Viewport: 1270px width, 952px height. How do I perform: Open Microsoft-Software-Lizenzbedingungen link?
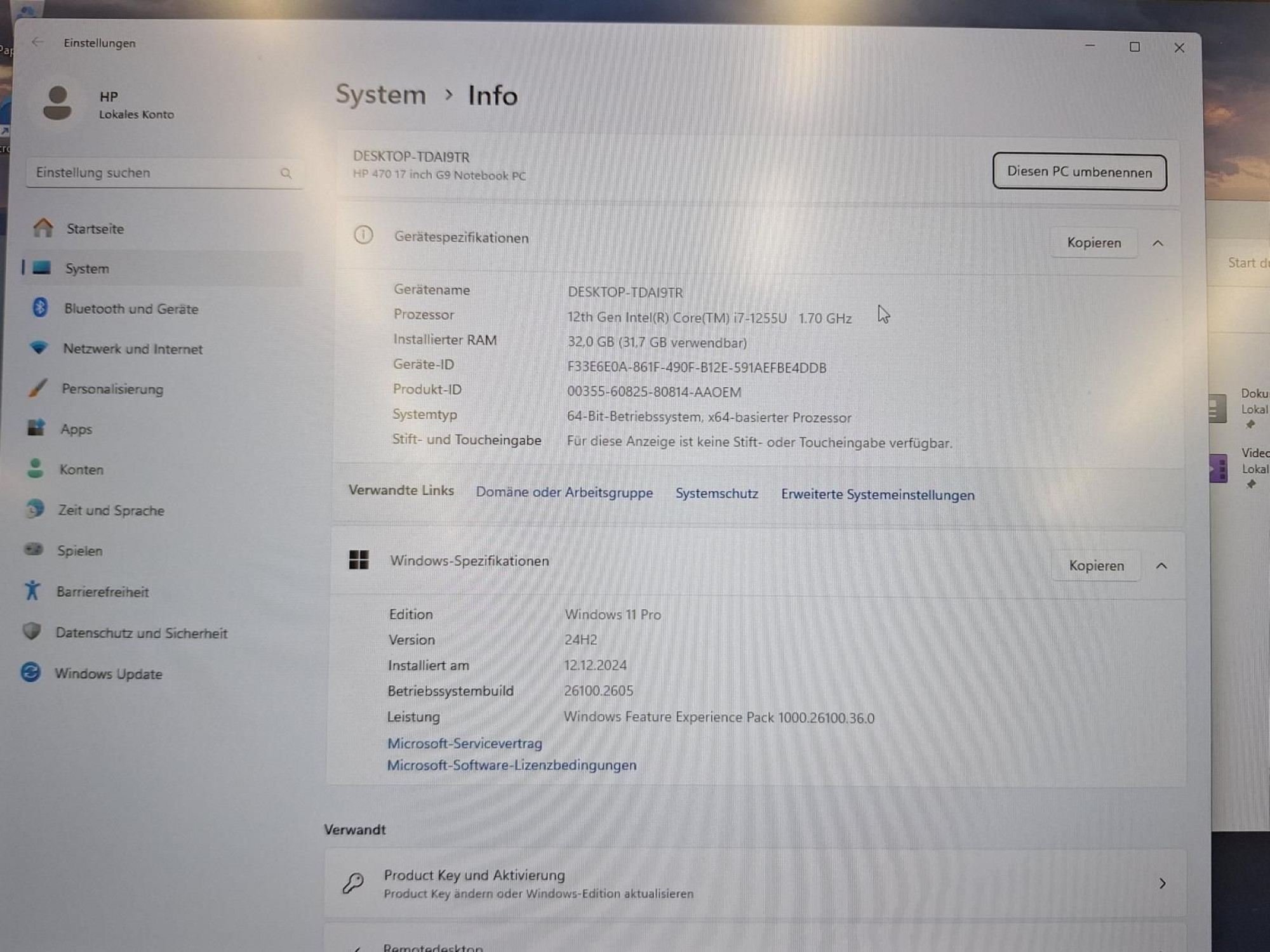512,765
